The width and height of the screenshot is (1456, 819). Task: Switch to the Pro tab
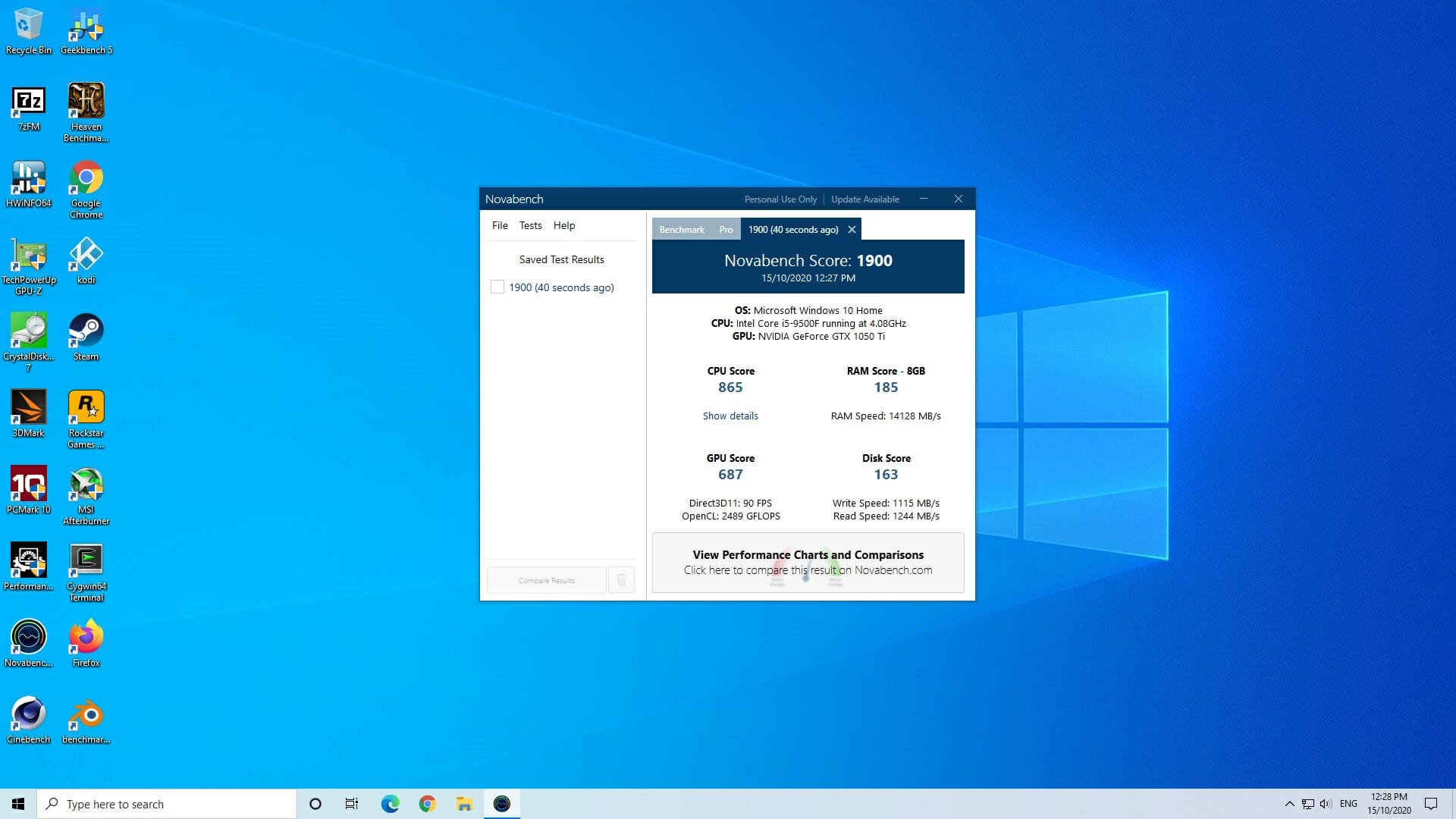pos(726,229)
